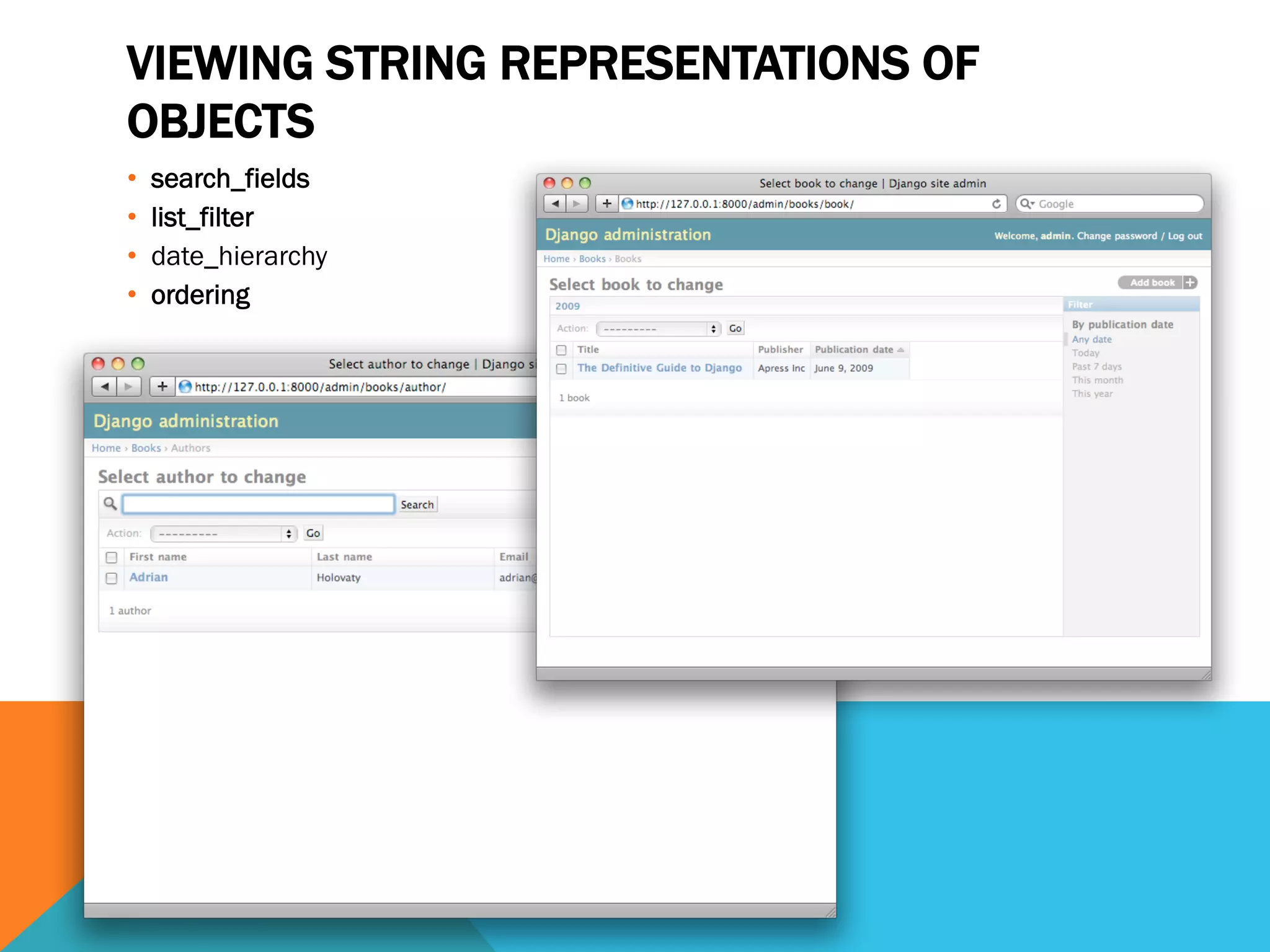Click Go button next to book Action dropdown

pos(735,328)
